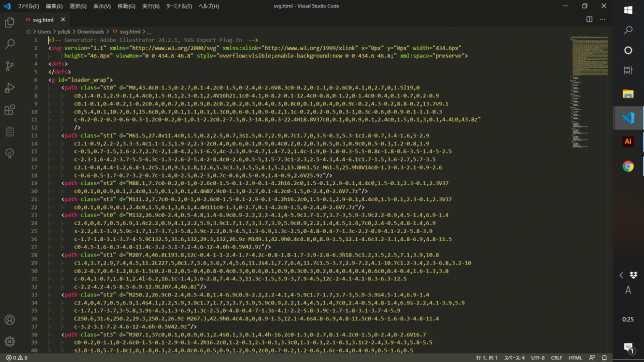The height and width of the screenshot is (362, 644).
Task: Change the CRLF end of line setting
Action: [x=556, y=358]
